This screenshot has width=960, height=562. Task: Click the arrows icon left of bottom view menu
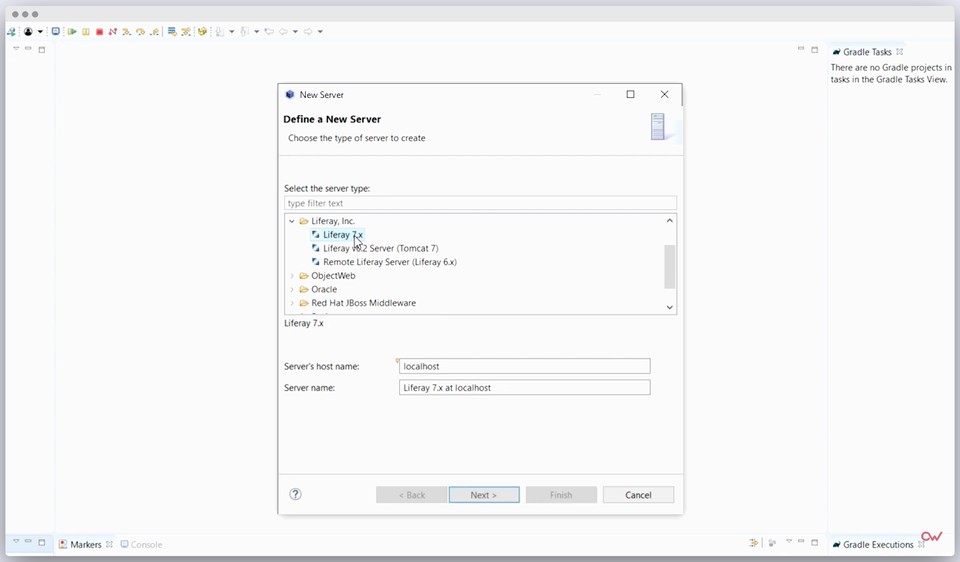(x=753, y=543)
